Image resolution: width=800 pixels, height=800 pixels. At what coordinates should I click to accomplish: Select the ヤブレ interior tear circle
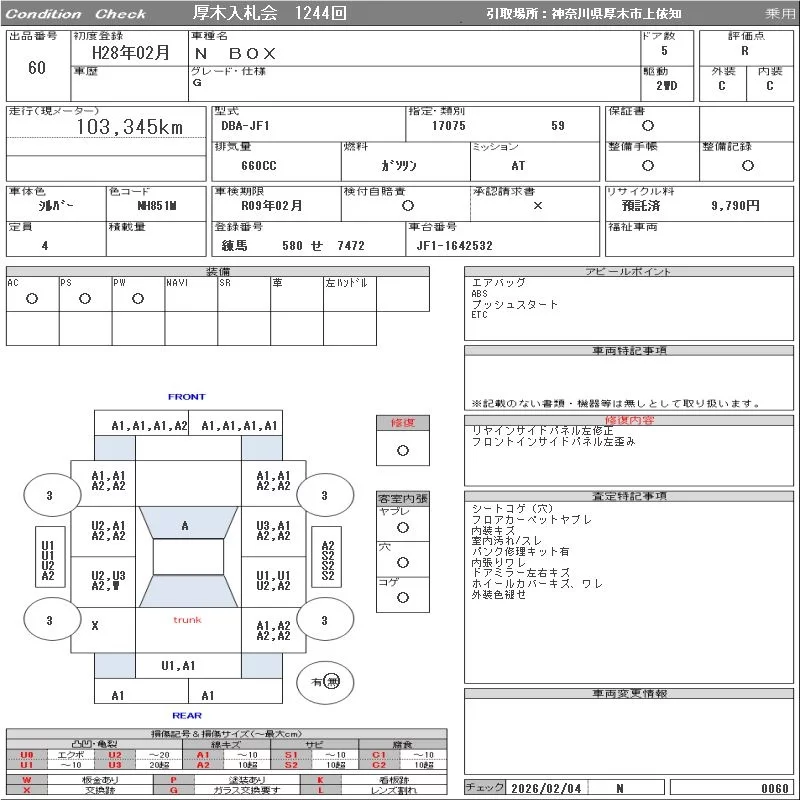point(402,526)
